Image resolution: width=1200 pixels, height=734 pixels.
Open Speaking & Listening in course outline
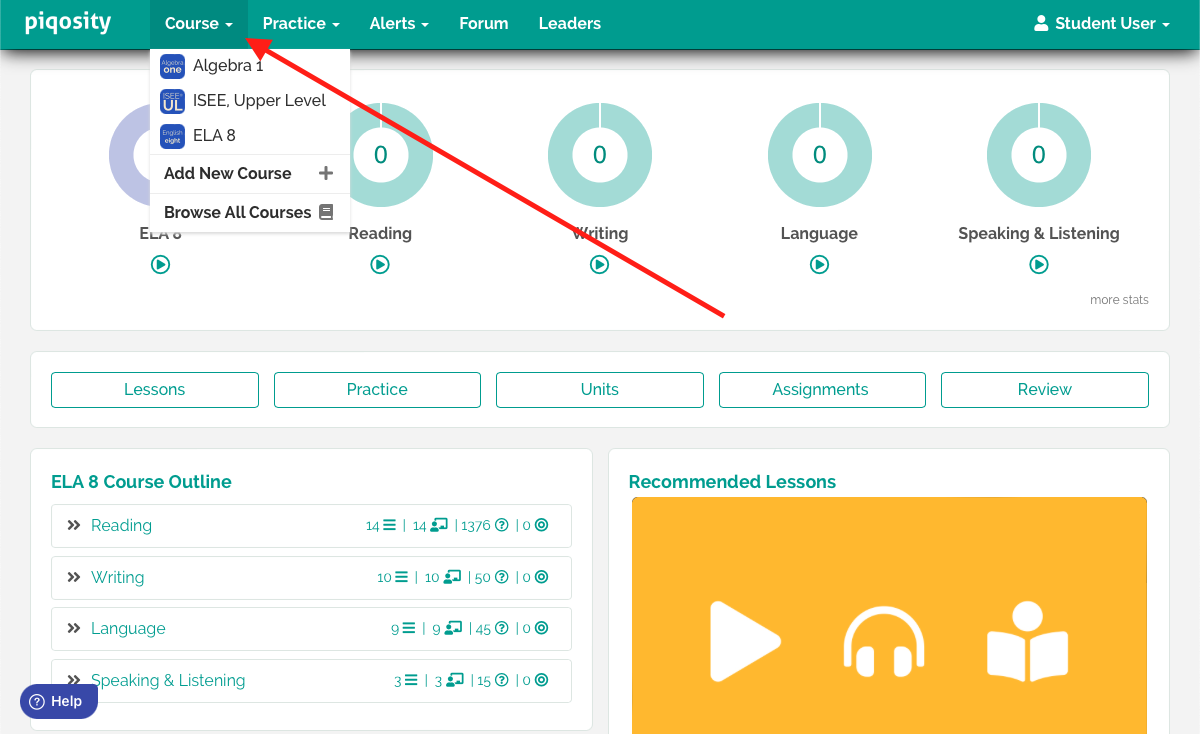pyautogui.click(x=168, y=680)
